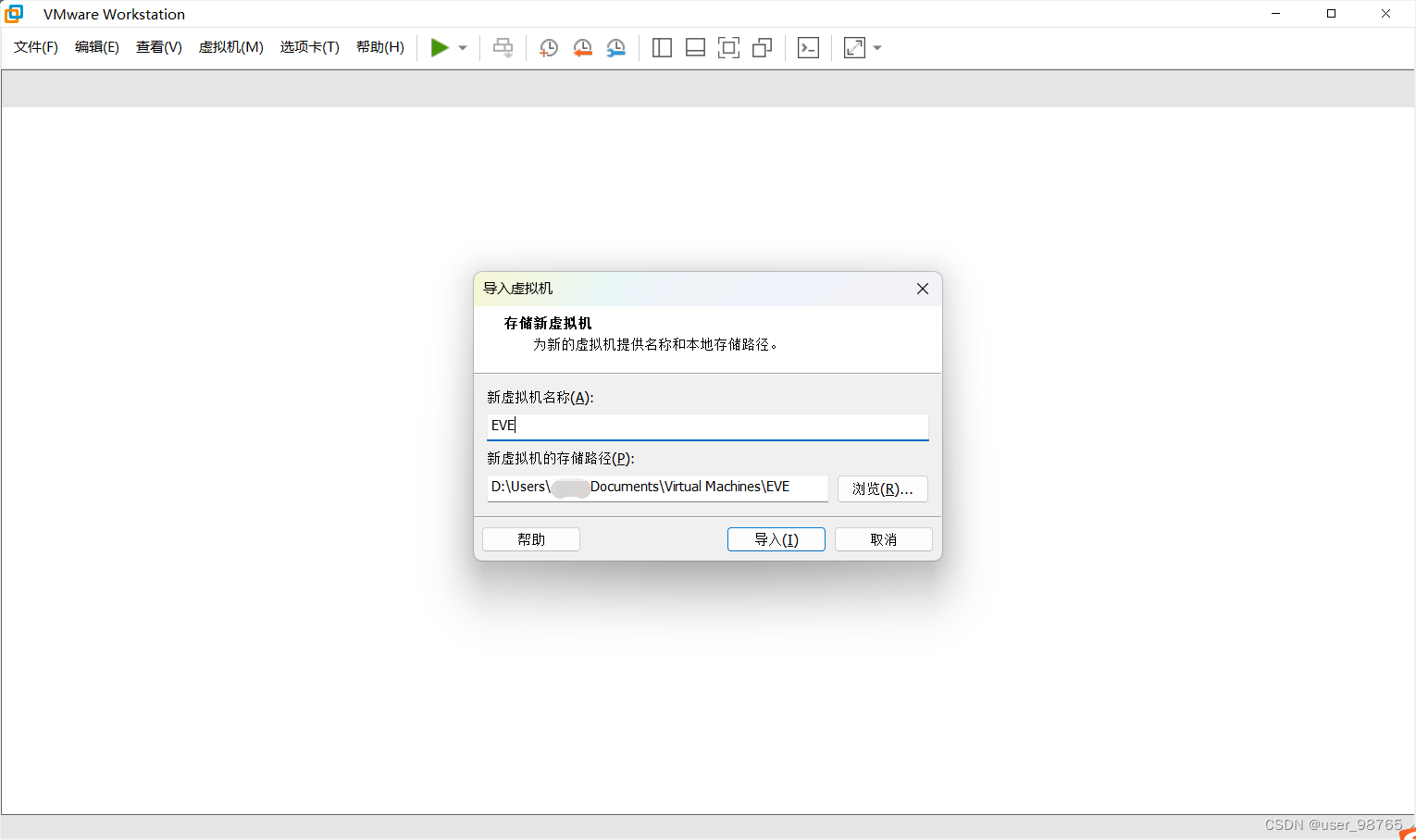The image size is (1416, 840).
Task: Click the Unity mode icon
Action: 762,48
